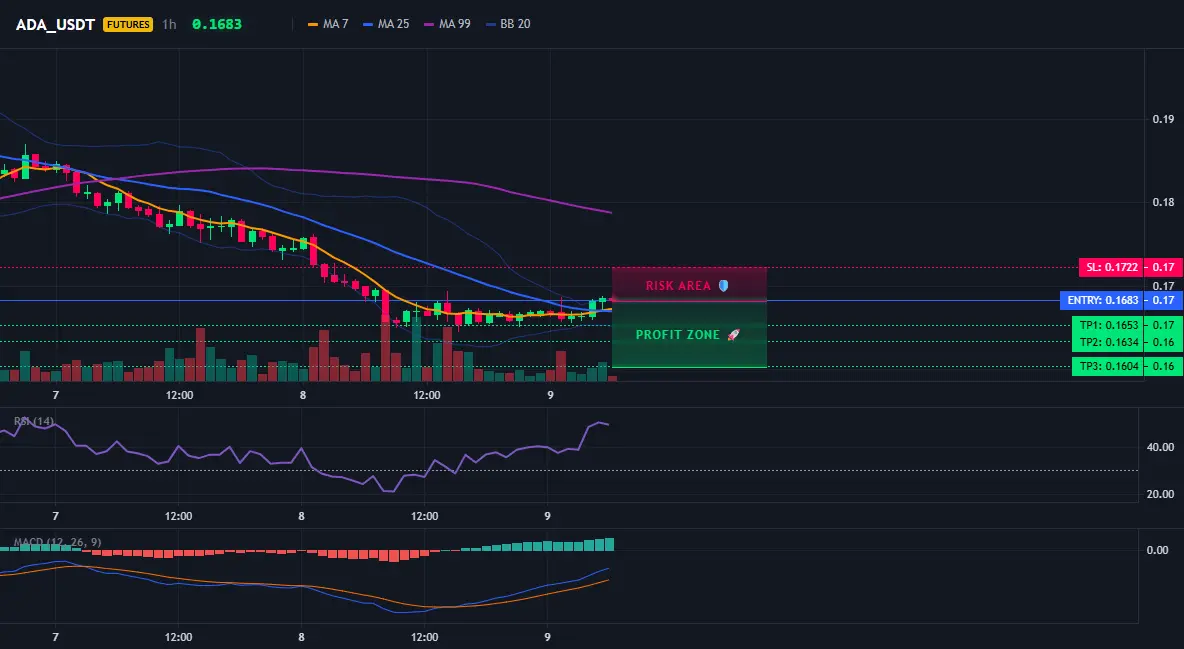
Task: Click the TP2: 0.1634 price tag
Action: pos(1108,342)
